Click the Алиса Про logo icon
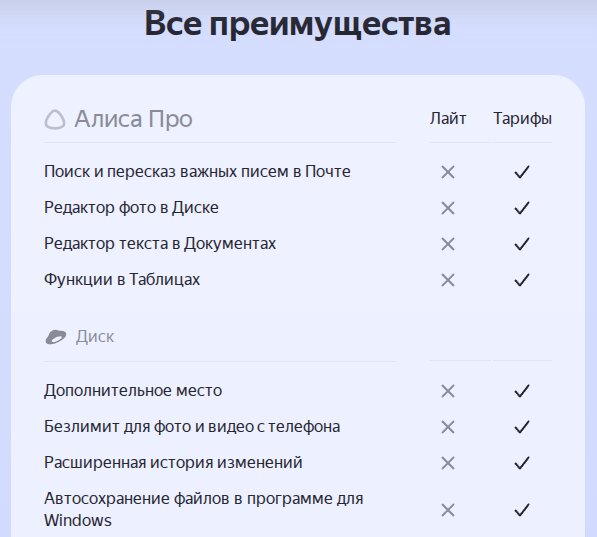This screenshot has height=537, width=597. (55, 120)
